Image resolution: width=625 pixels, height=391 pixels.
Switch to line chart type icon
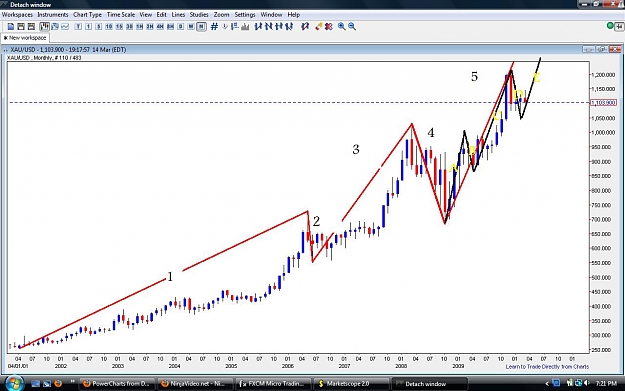point(65,27)
